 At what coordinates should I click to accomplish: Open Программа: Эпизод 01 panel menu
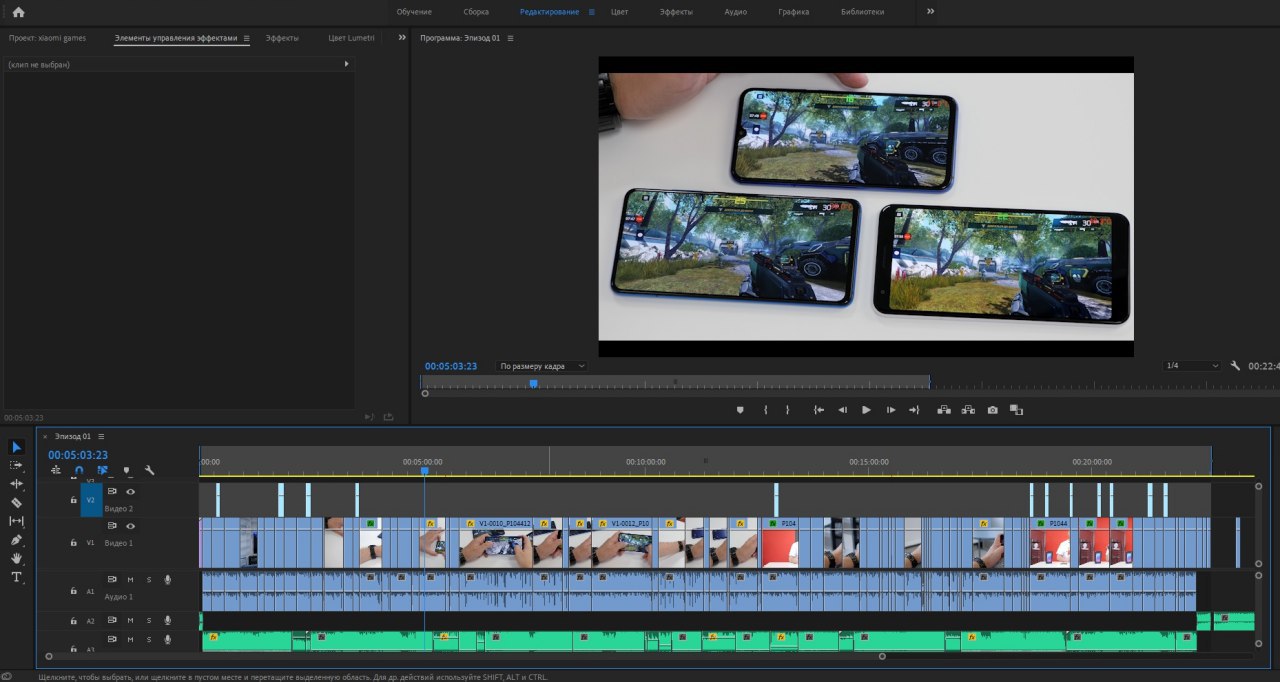click(x=510, y=38)
